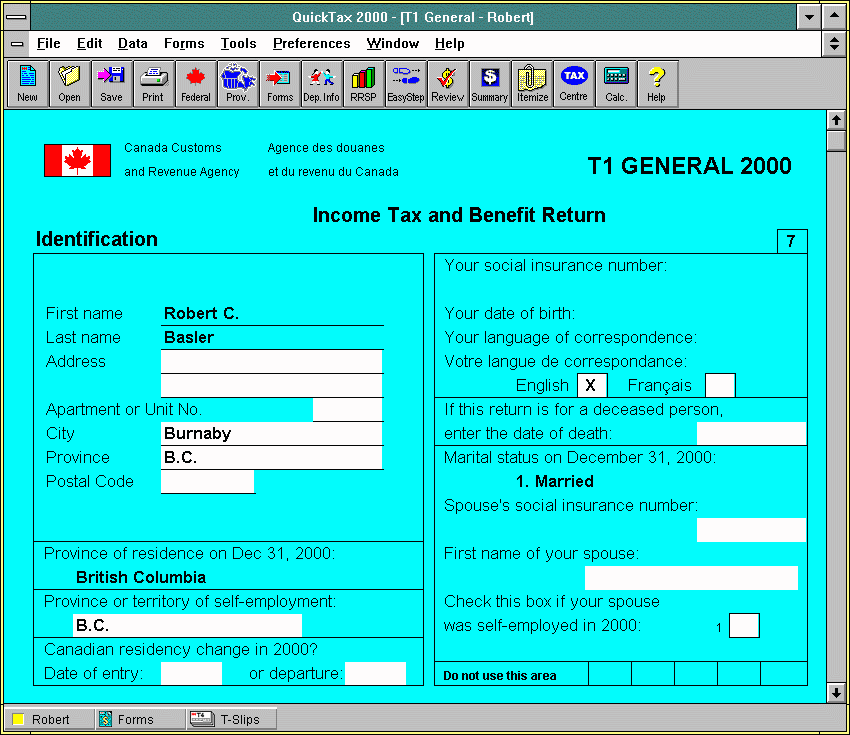This screenshot has width=850, height=735.
Task: Click the Apartment or Unit No. field
Action: click(347, 410)
